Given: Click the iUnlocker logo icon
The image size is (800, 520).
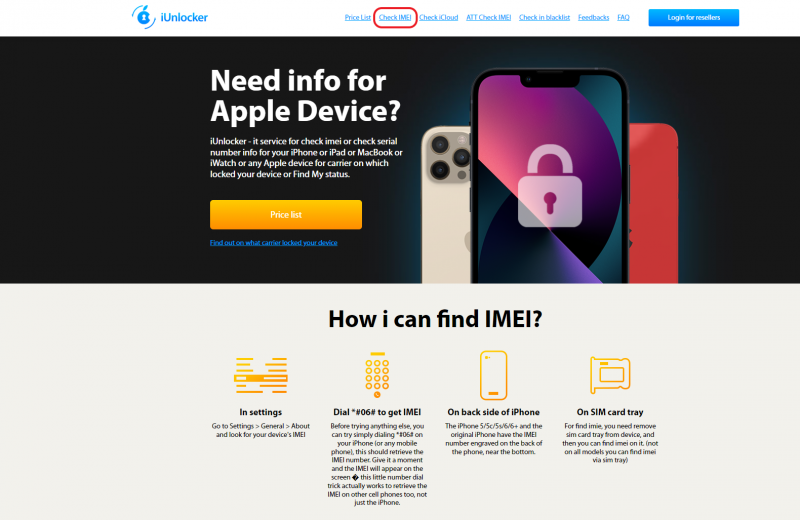Looking at the screenshot, I should click(x=143, y=17).
